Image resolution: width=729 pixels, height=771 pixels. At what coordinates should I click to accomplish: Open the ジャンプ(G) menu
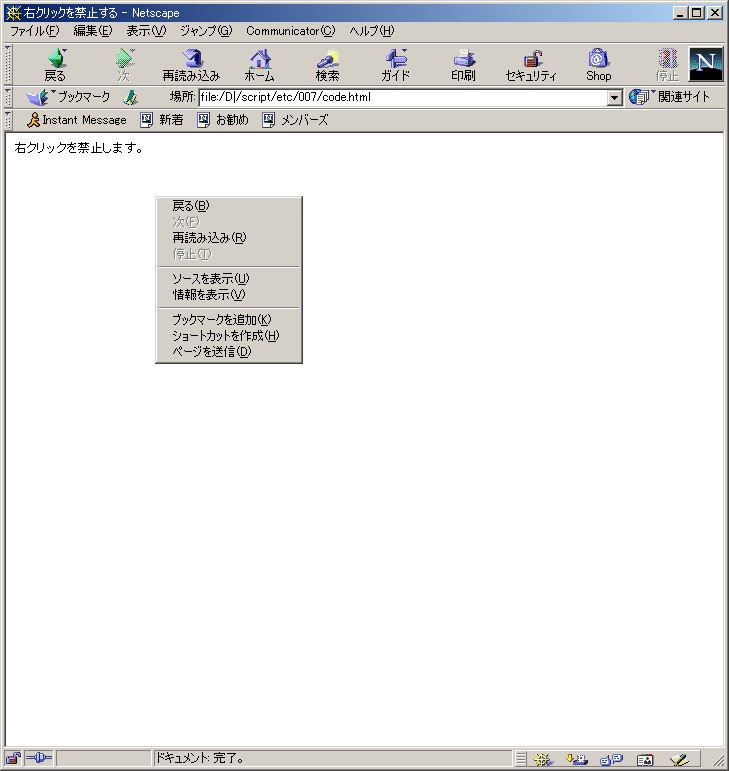click(x=206, y=31)
